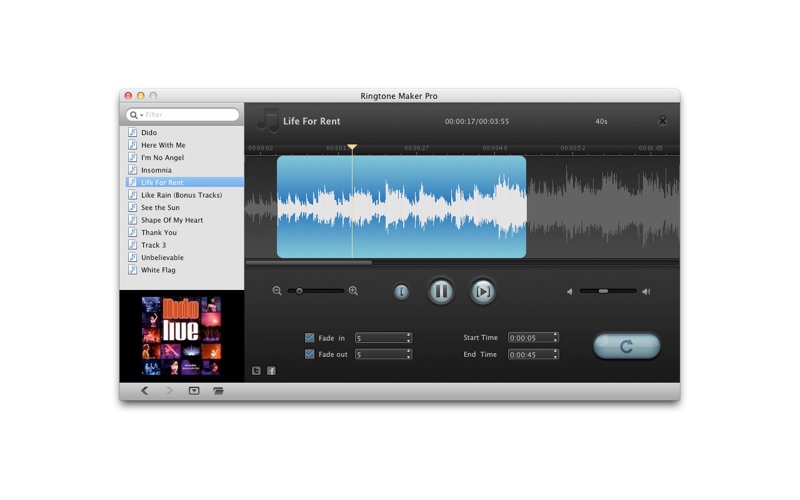Click the Facebook share icon
Image resolution: width=800 pixels, height=500 pixels.
[271, 371]
